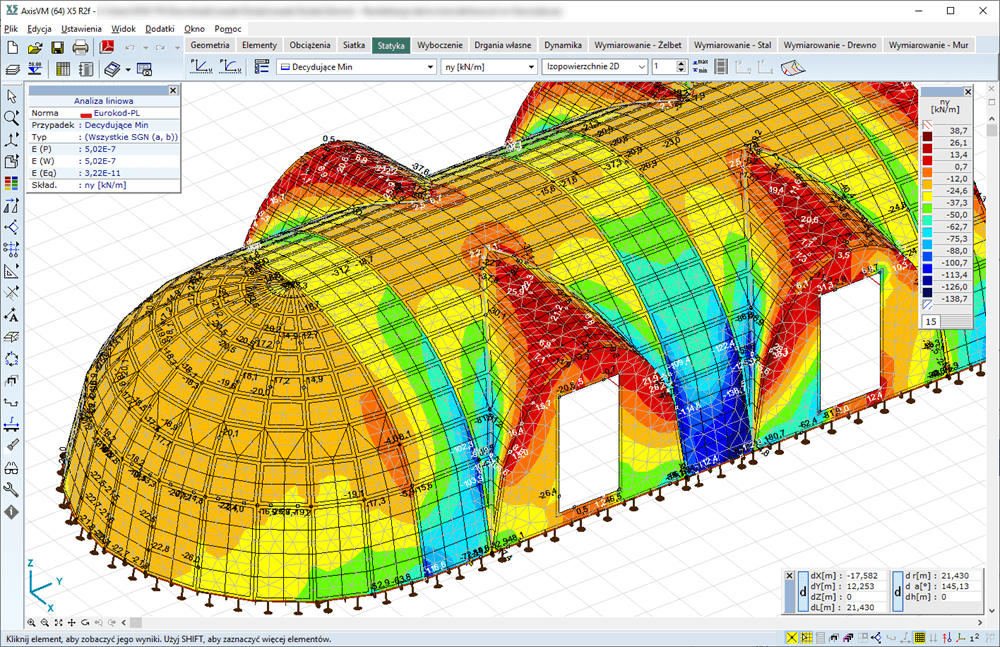Click the zoom magnifier tool in sidebar
Viewport: 1000px width, 647px height.
coord(12,118)
